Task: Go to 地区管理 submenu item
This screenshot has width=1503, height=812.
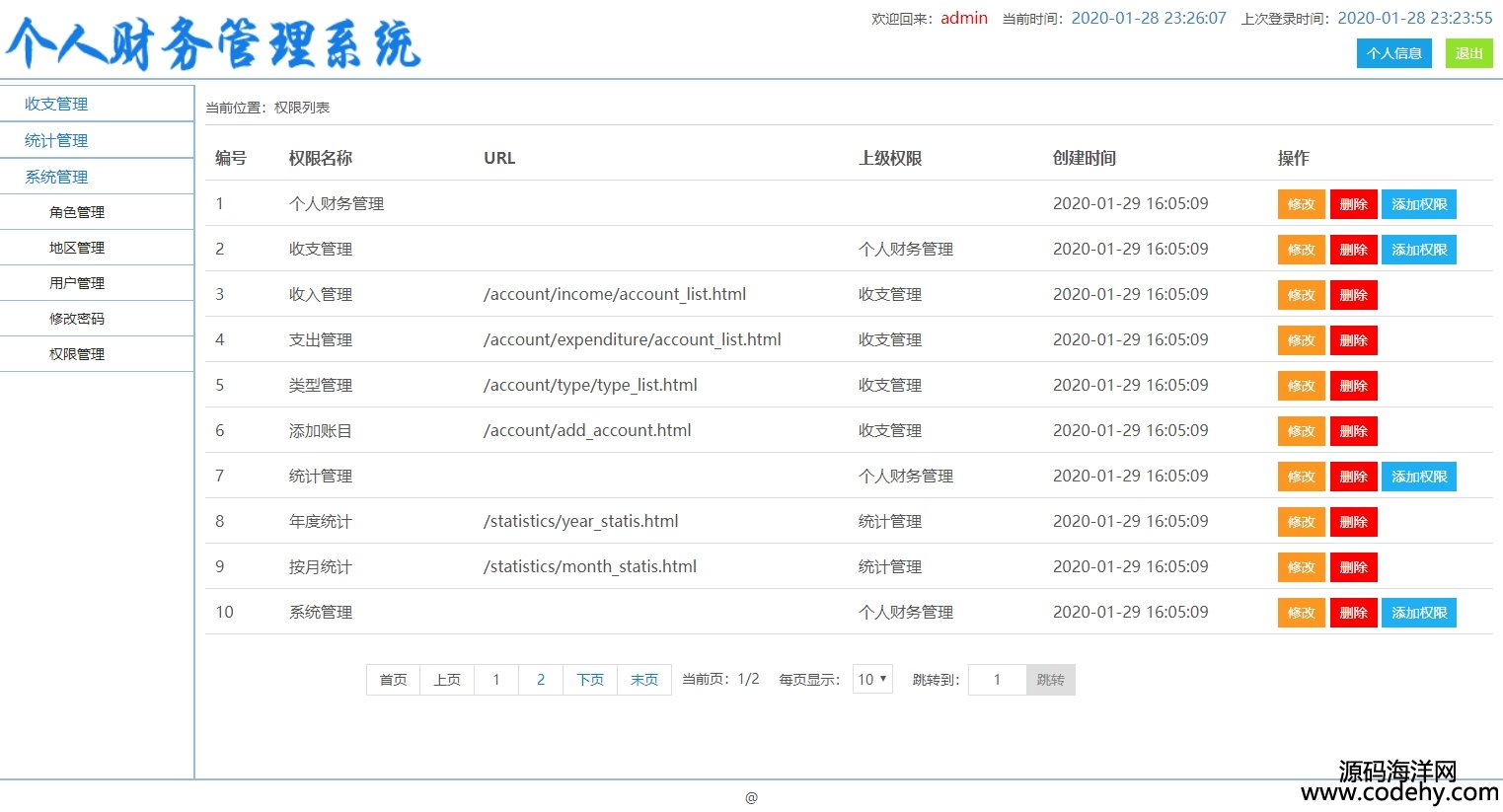Action: point(77,248)
